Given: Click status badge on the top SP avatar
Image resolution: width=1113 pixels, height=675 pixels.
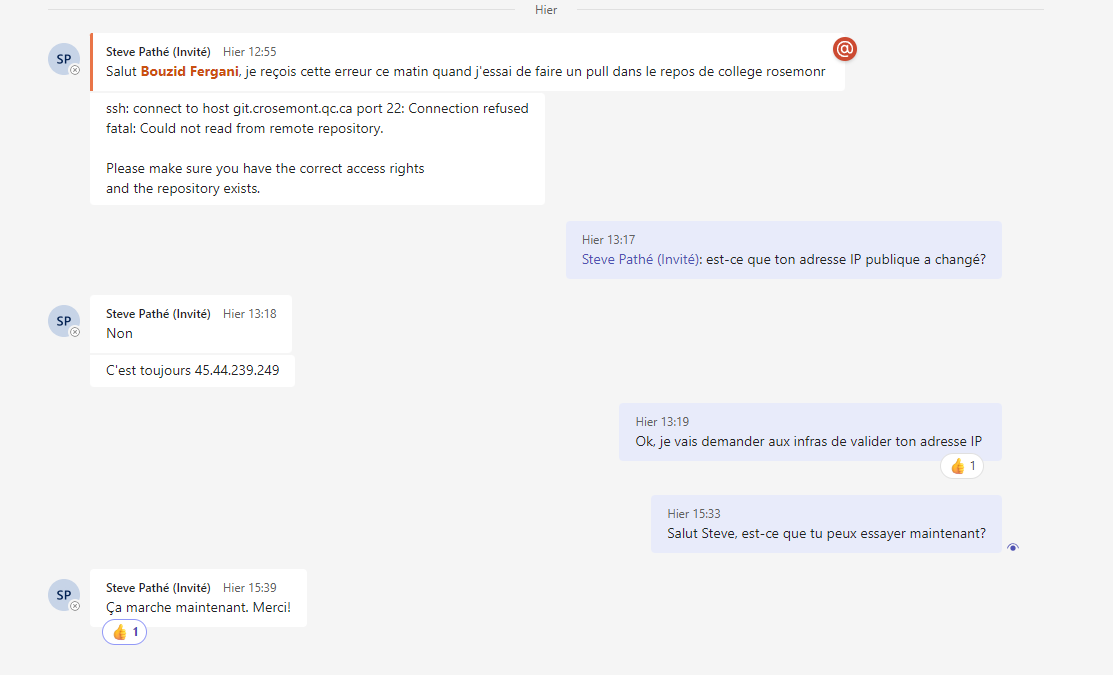Looking at the screenshot, I should pos(75,70).
